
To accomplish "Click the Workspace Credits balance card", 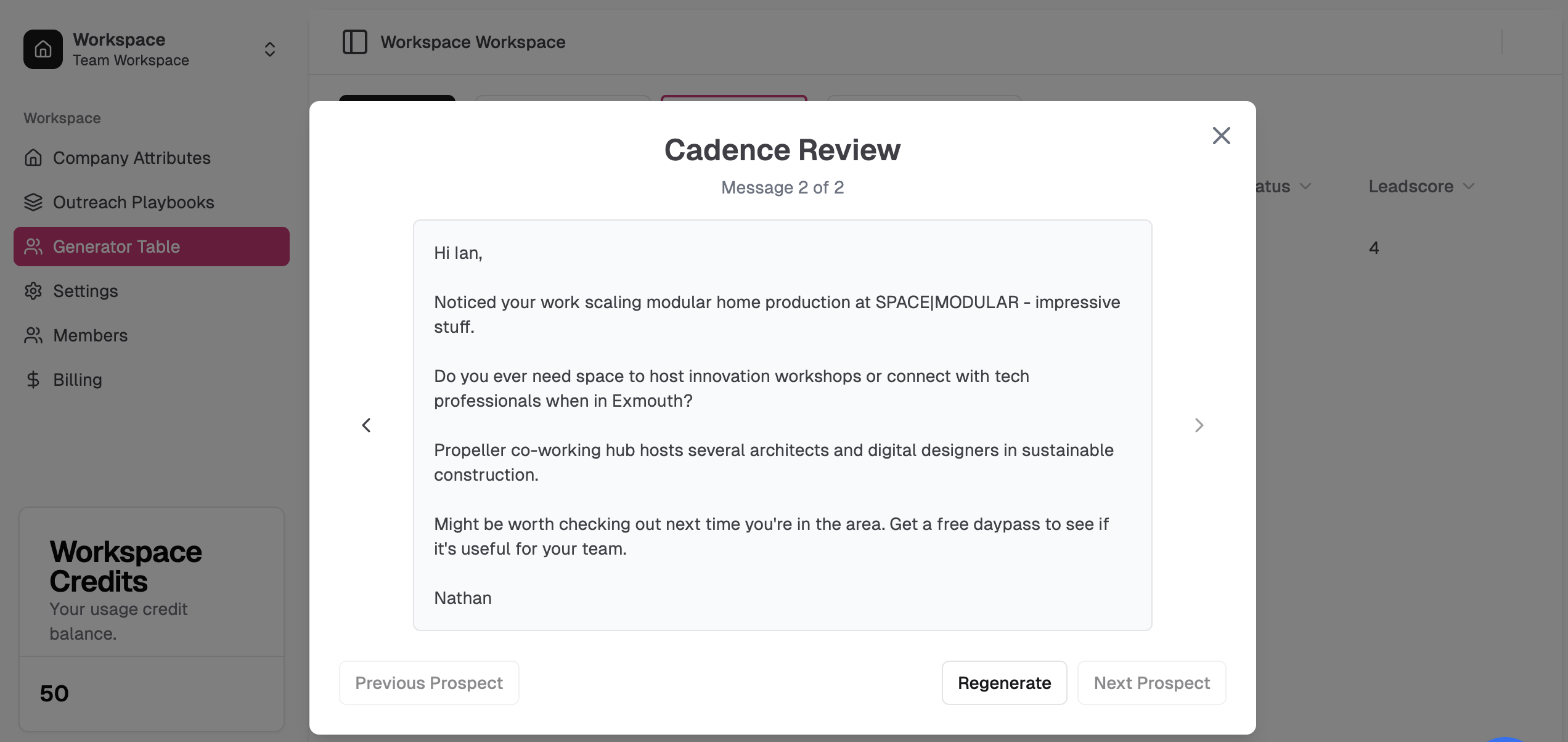I will [x=151, y=619].
